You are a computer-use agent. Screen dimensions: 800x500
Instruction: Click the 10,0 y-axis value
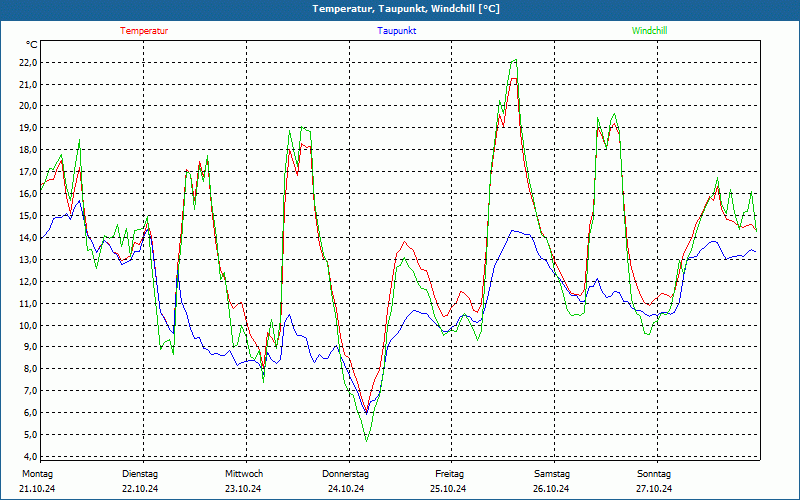28,325
